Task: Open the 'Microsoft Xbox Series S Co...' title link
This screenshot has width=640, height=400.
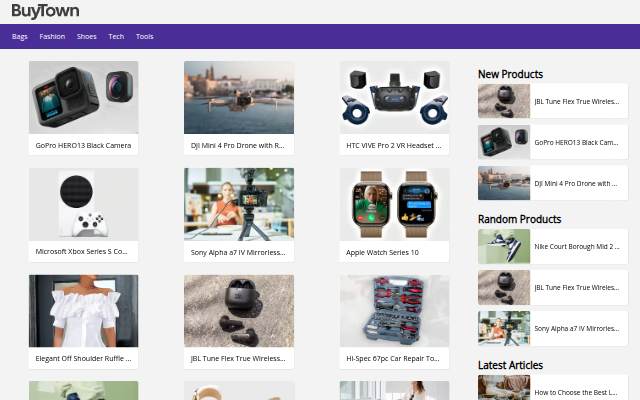Action: (x=81, y=251)
